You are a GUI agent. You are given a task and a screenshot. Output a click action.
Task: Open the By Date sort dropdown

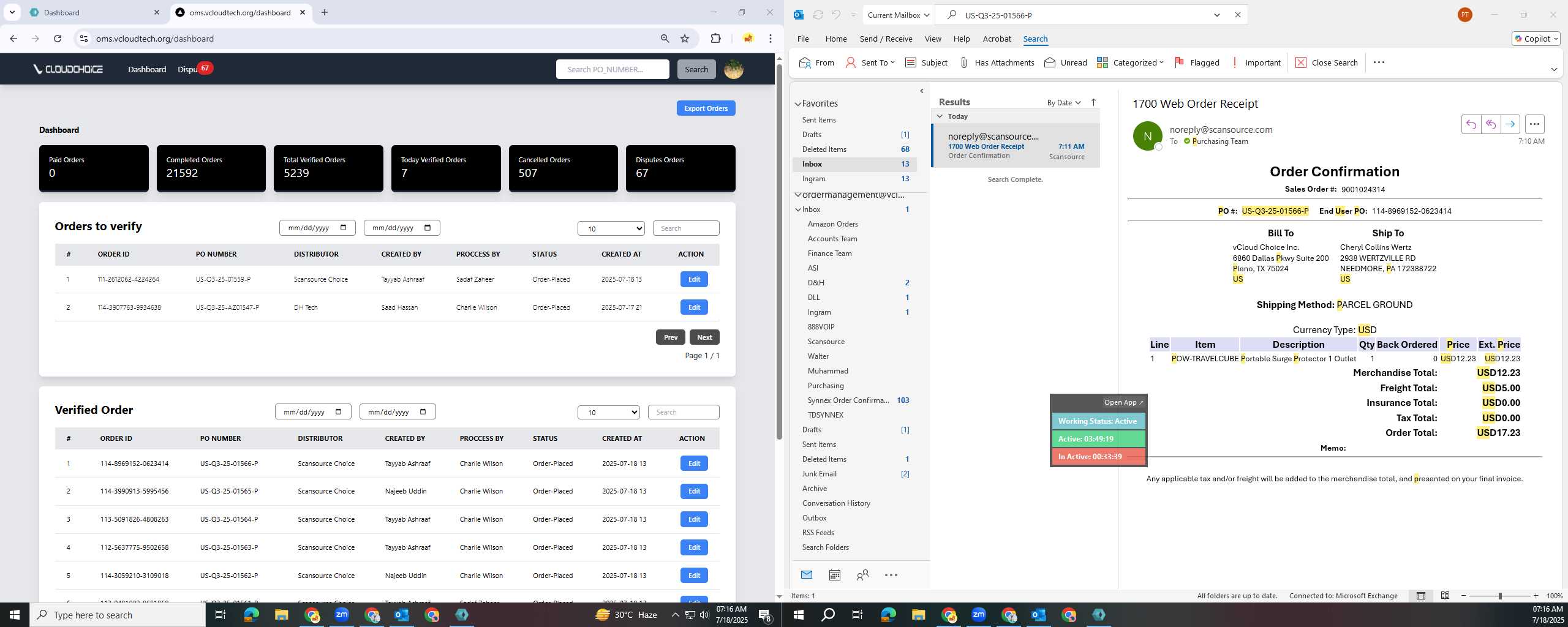(x=1064, y=102)
